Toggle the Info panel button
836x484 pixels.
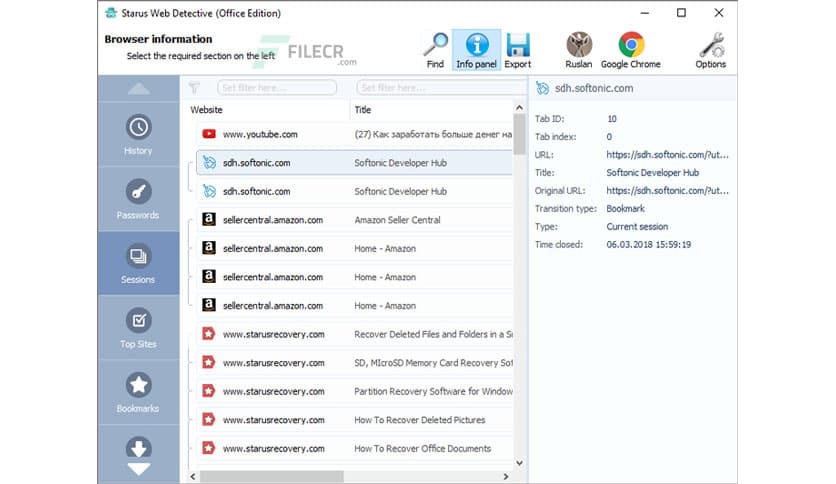click(x=476, y=51)
